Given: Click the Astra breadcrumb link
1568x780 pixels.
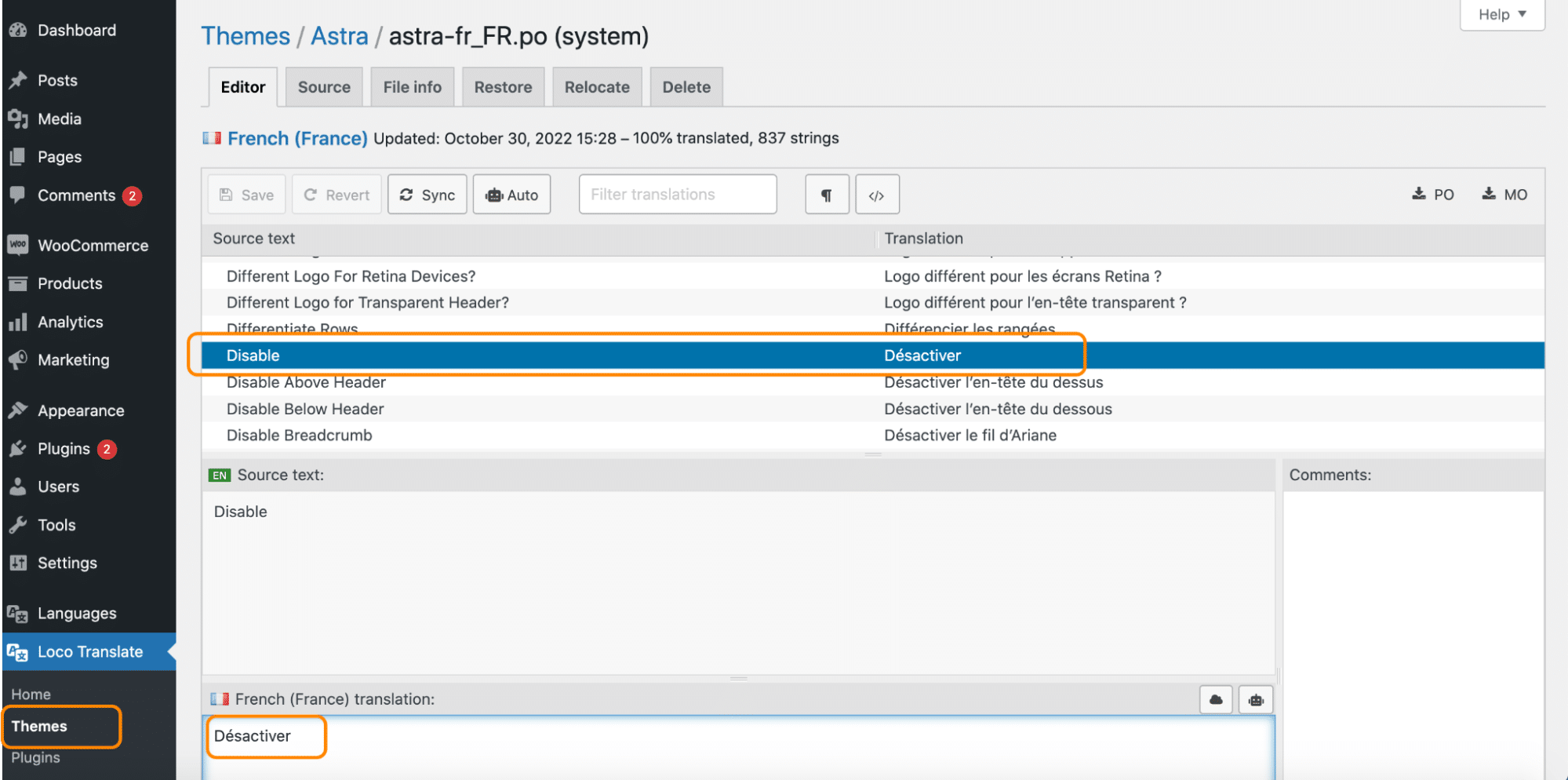Looking at the screenshot, I should 339,35.
